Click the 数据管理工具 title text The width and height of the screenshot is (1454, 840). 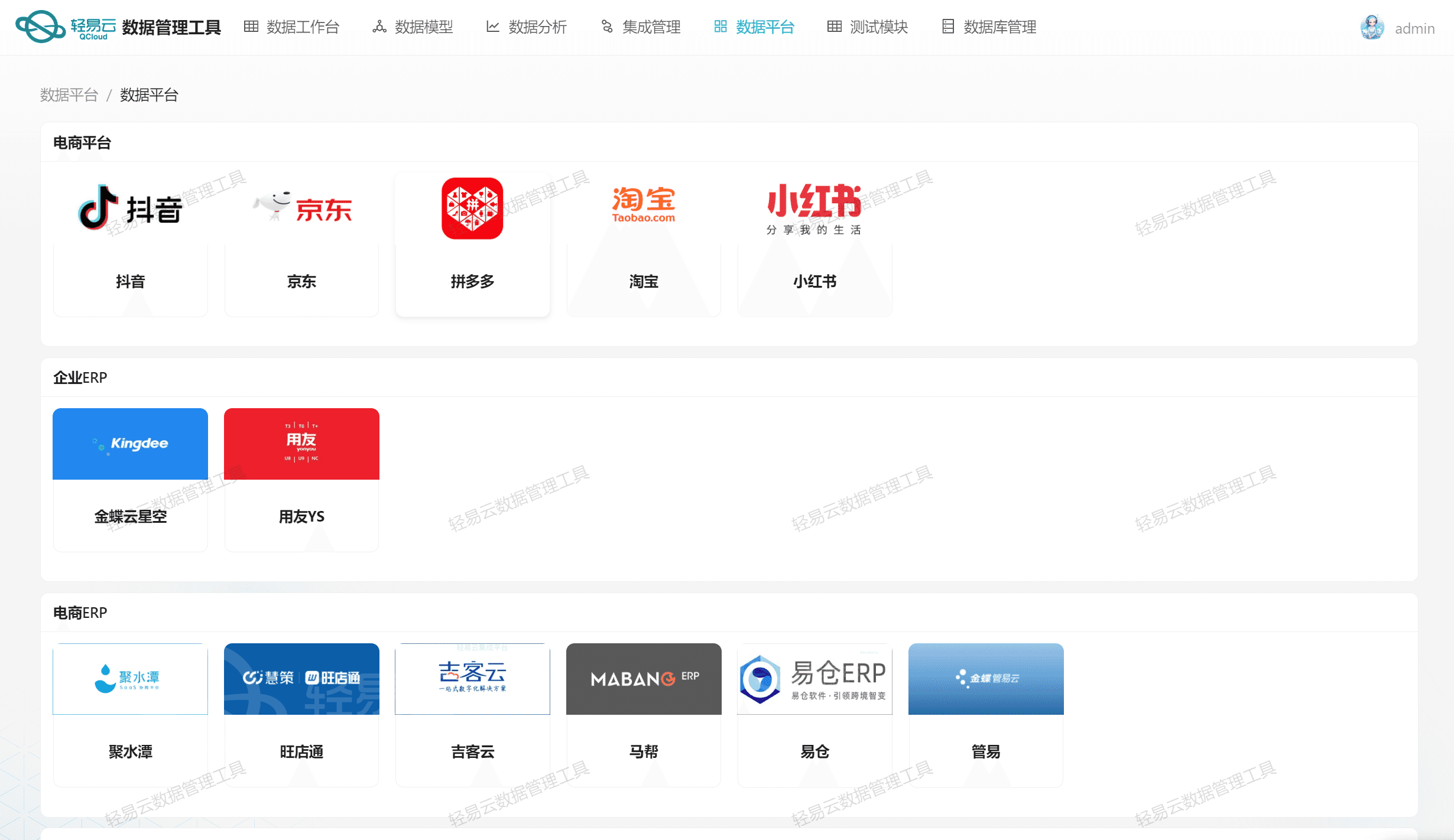coord(171,27)
